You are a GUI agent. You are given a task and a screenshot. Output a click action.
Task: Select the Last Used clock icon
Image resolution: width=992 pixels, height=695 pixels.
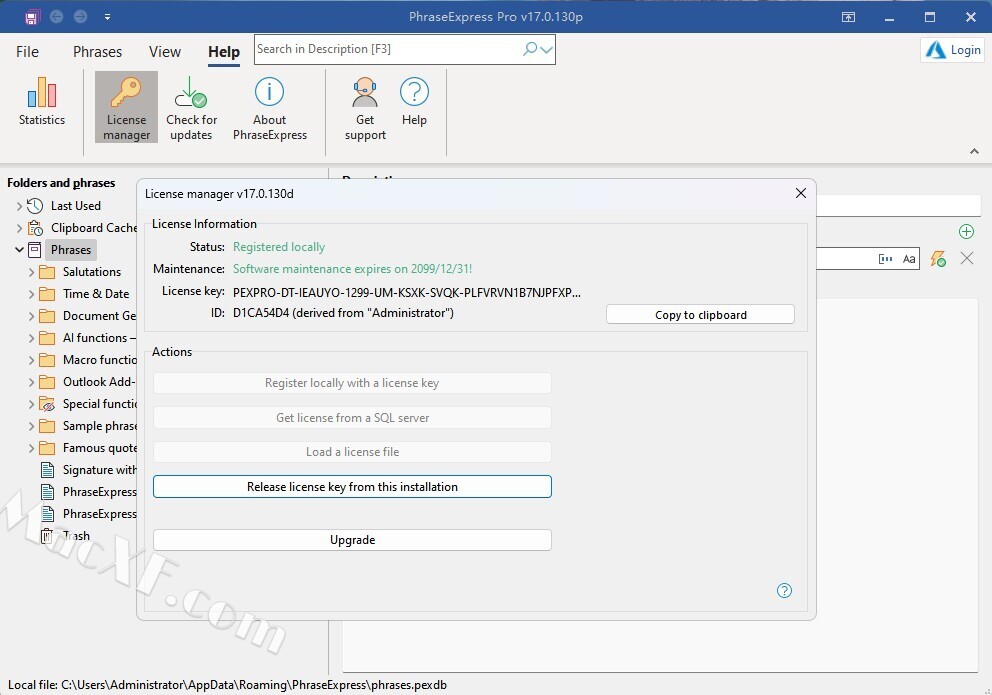pos(35,206)
